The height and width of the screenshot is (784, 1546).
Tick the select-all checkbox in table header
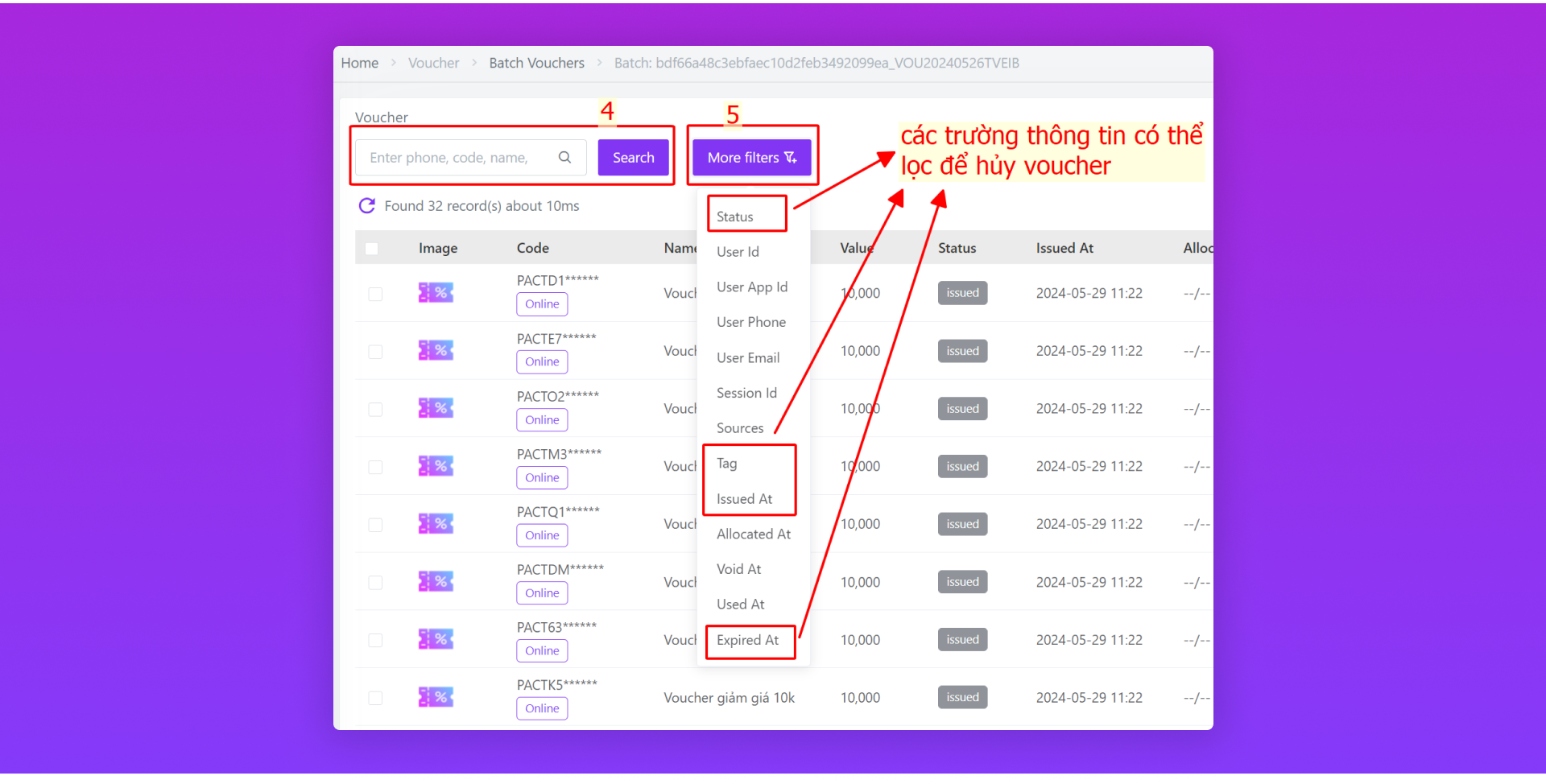click(x=371, y=249)
